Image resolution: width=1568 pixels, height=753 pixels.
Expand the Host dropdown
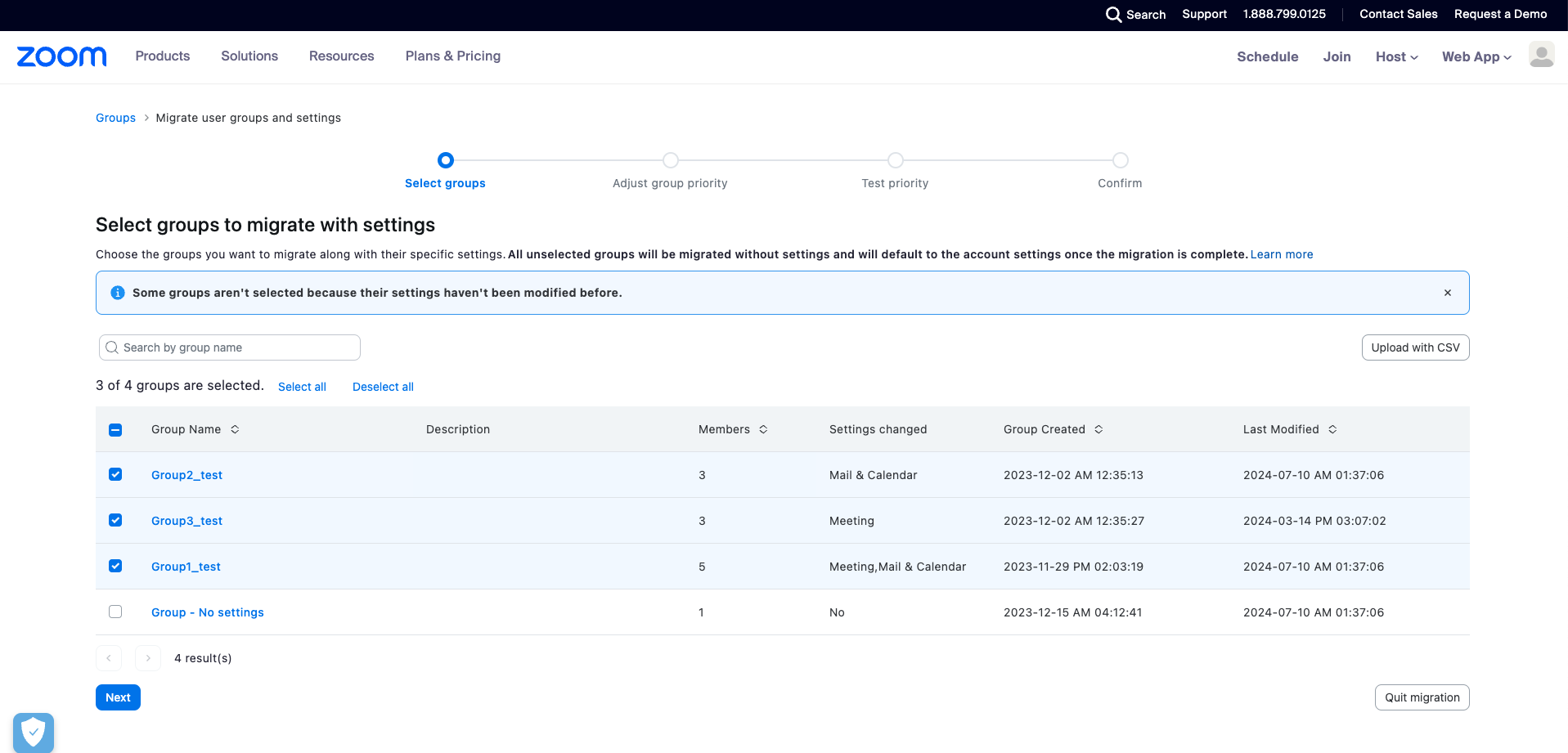(1396, 56)
